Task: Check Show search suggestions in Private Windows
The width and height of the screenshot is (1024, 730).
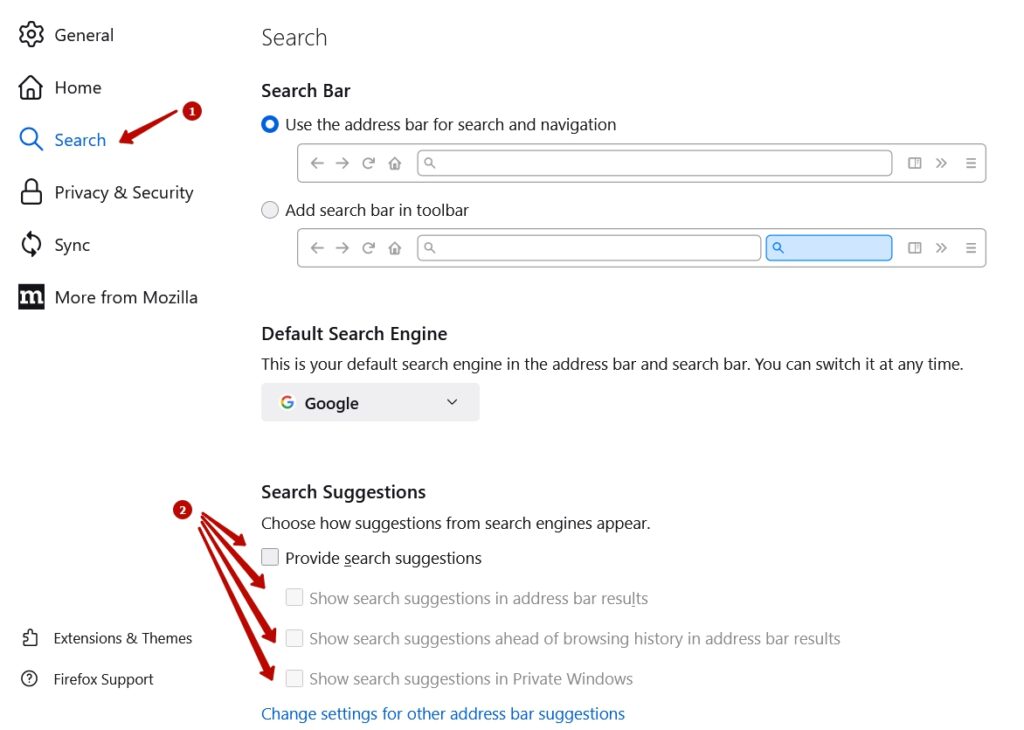Action: (295, 678)
